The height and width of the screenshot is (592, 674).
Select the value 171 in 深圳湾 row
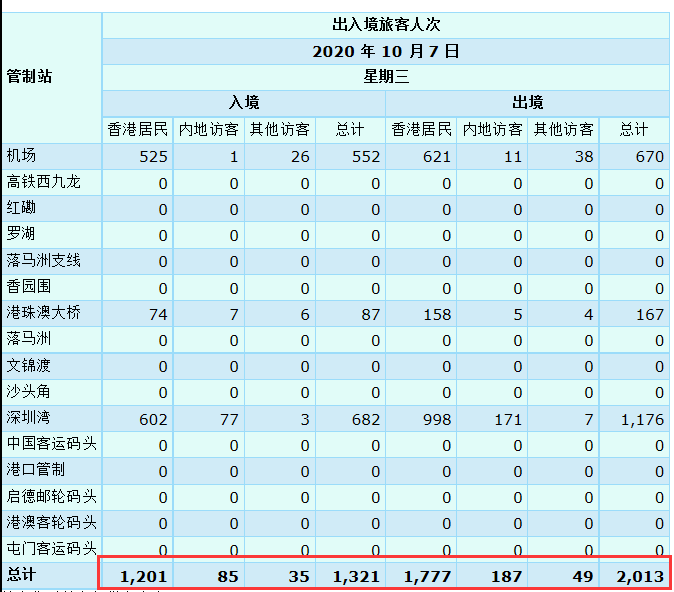tap(508, 420)
